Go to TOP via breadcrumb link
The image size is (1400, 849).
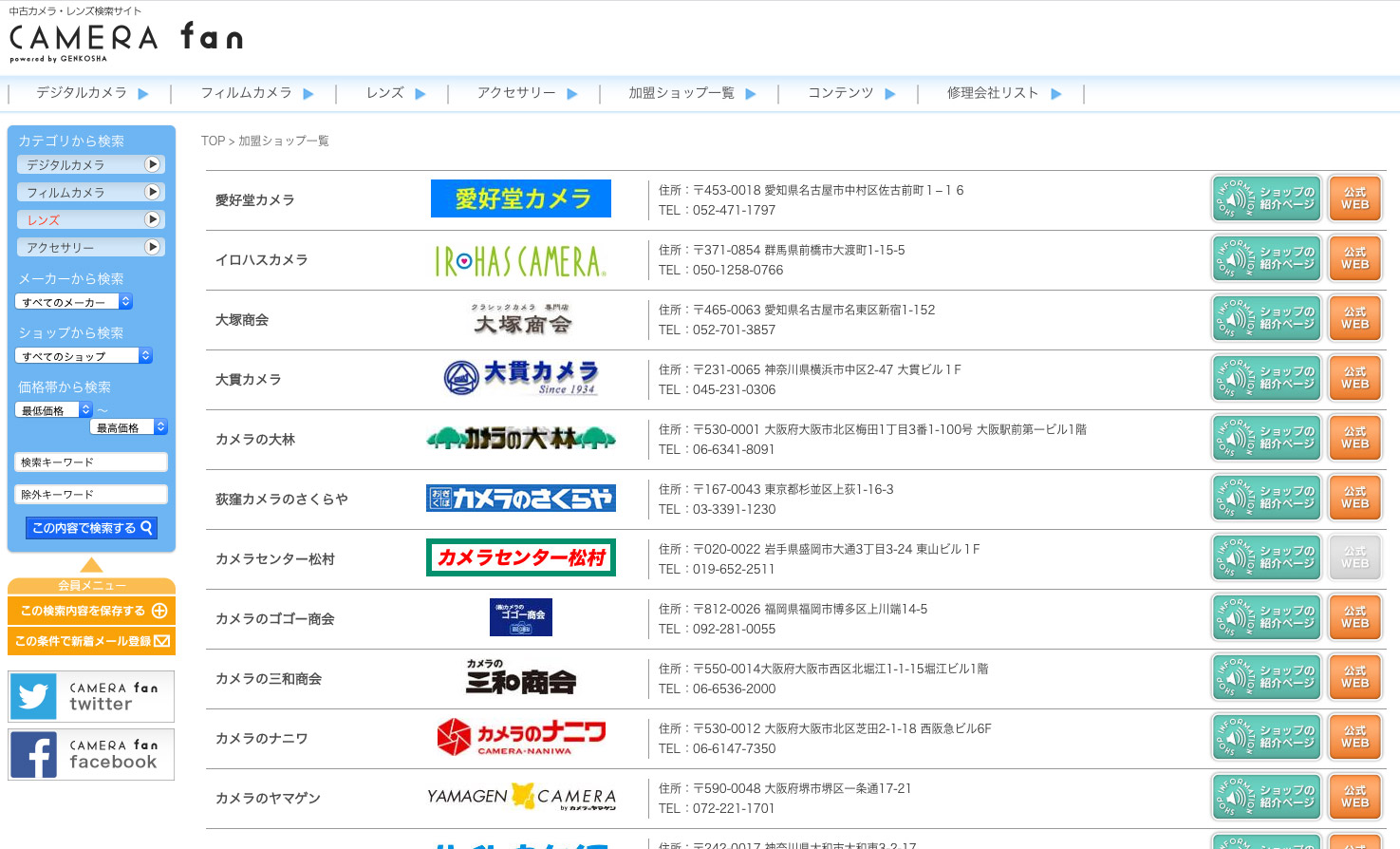point(213,141)
